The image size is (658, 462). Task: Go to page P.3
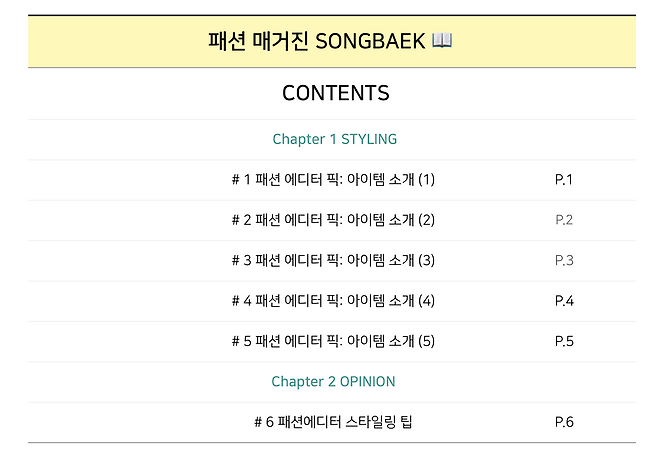click(564, 261)
